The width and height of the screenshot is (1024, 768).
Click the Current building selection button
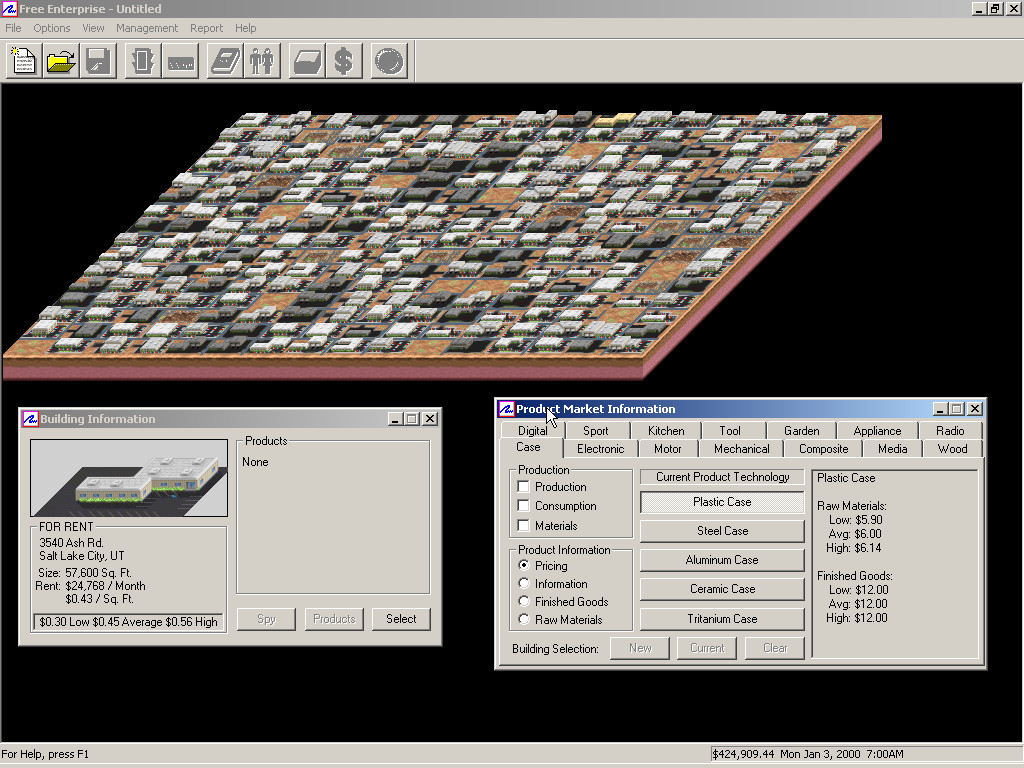coord(707,648)
